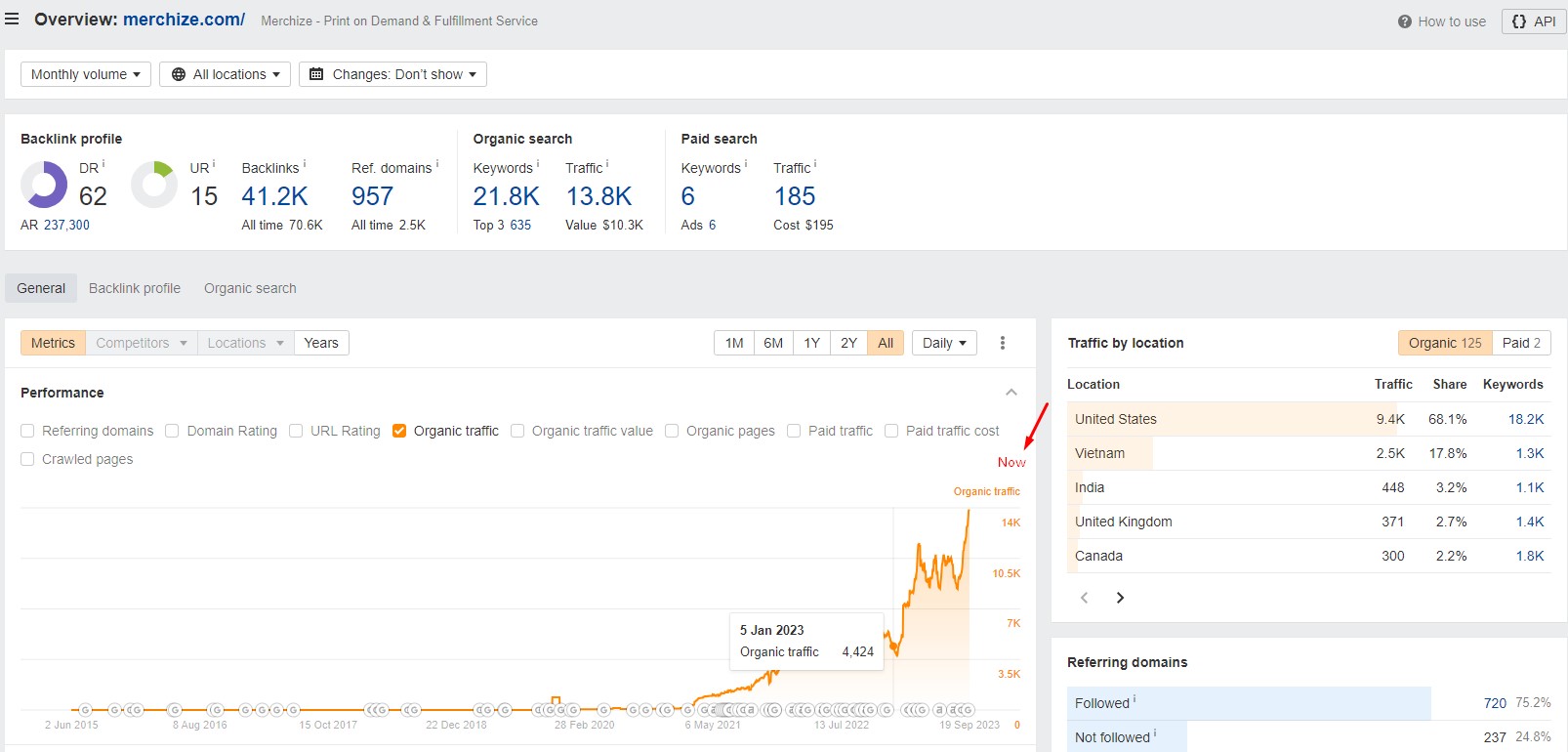The image size is (1568, 752).
Task: Click the UR donut chart
Action: pos(154,185)
